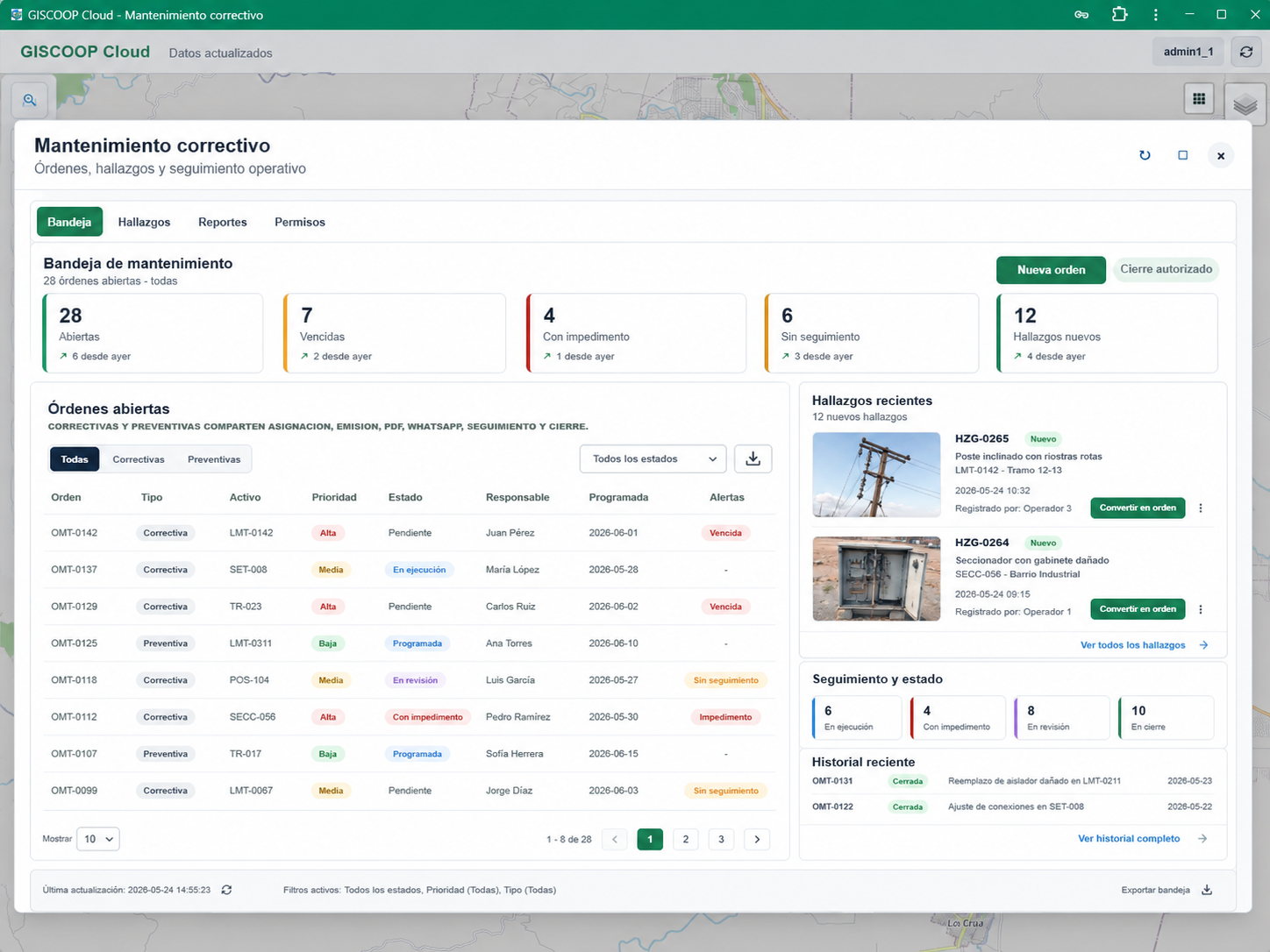Screen dimensions: 1270x952
Task: Click the Exportar bandeja download icon
Action: tap(1207, 890)
